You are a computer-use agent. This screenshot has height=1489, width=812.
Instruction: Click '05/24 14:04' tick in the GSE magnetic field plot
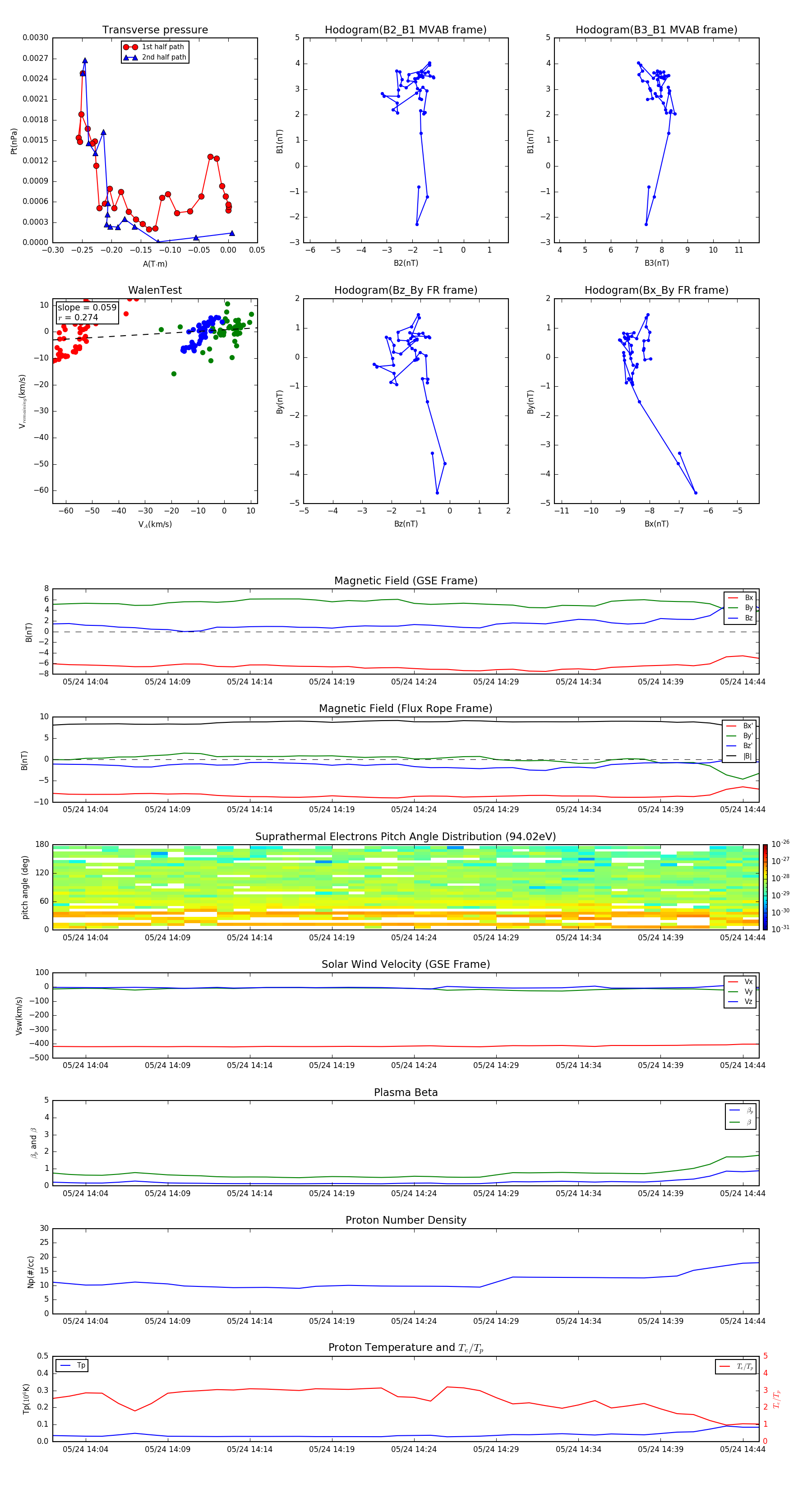86,682
